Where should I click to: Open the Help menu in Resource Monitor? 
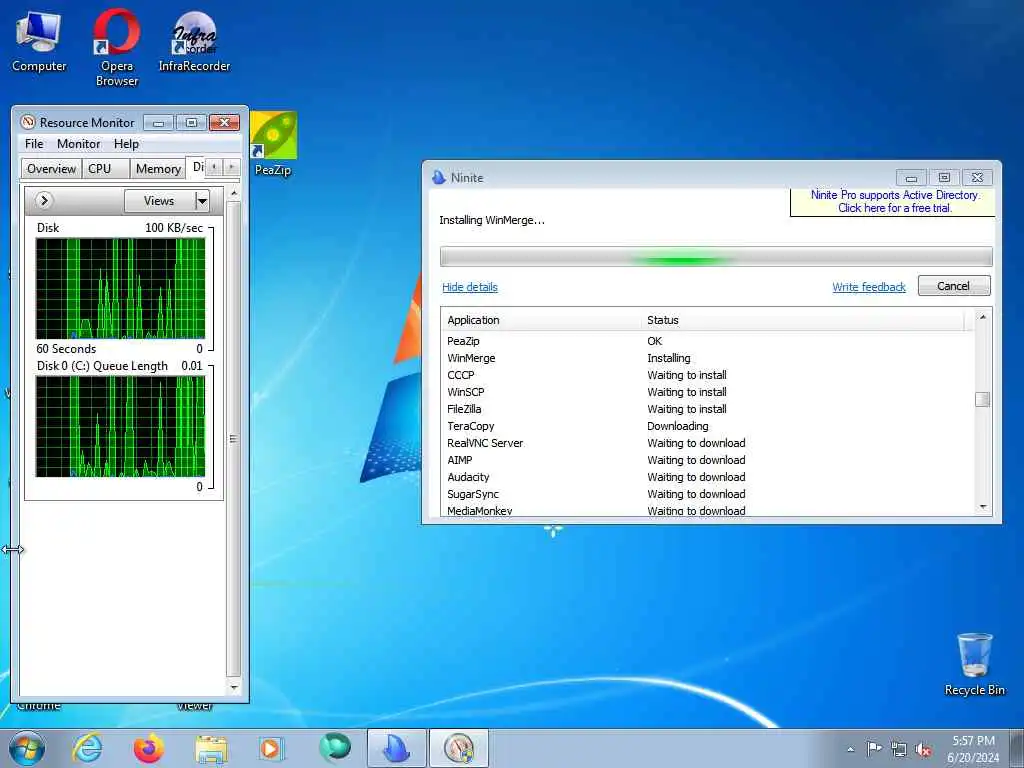(126, 144)
